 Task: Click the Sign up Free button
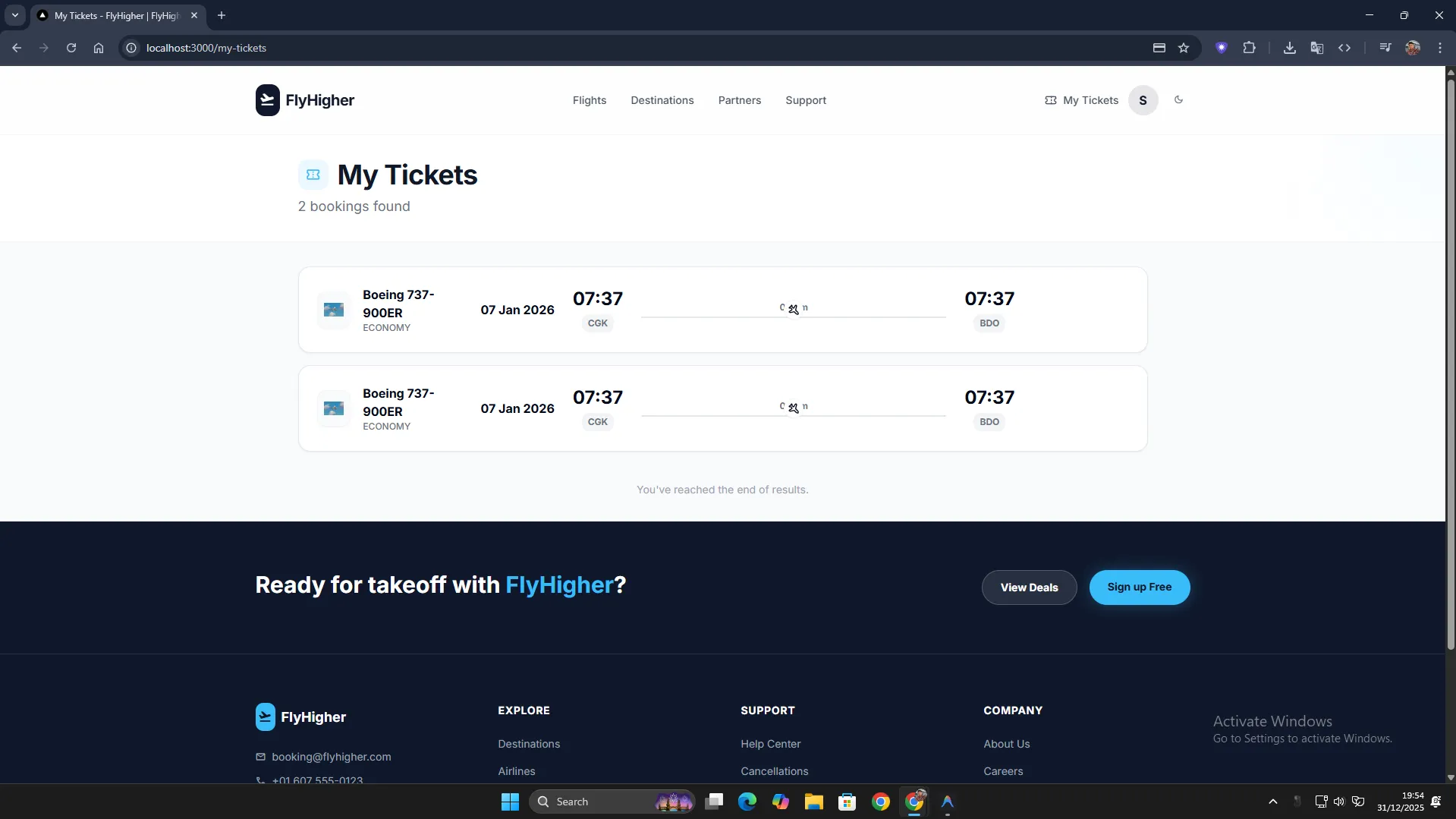point(1139,587)
